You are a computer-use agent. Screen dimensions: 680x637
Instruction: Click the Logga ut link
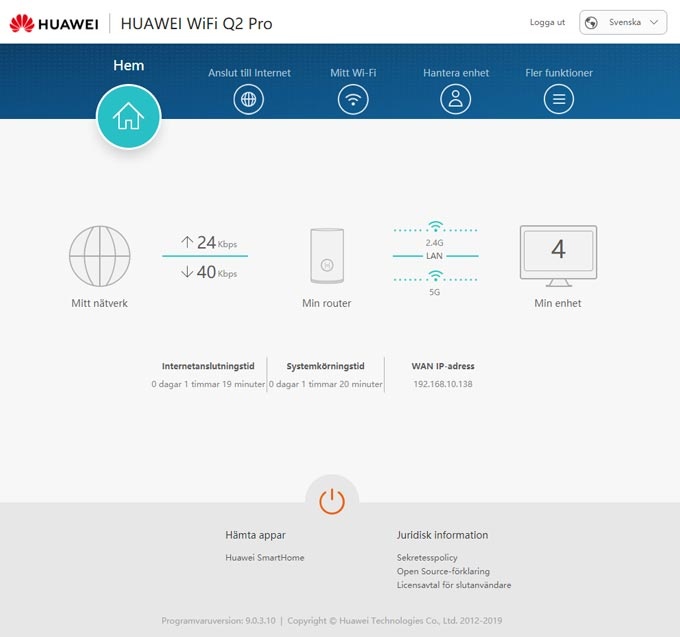(547, 23)
